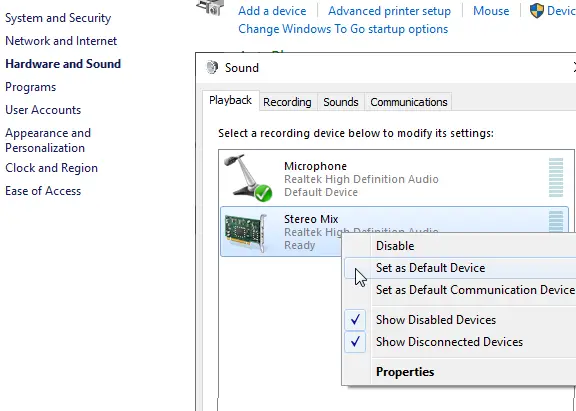The image size is (576, 411).
Task: Go to Network and Internet category
Action: point(61,41)
